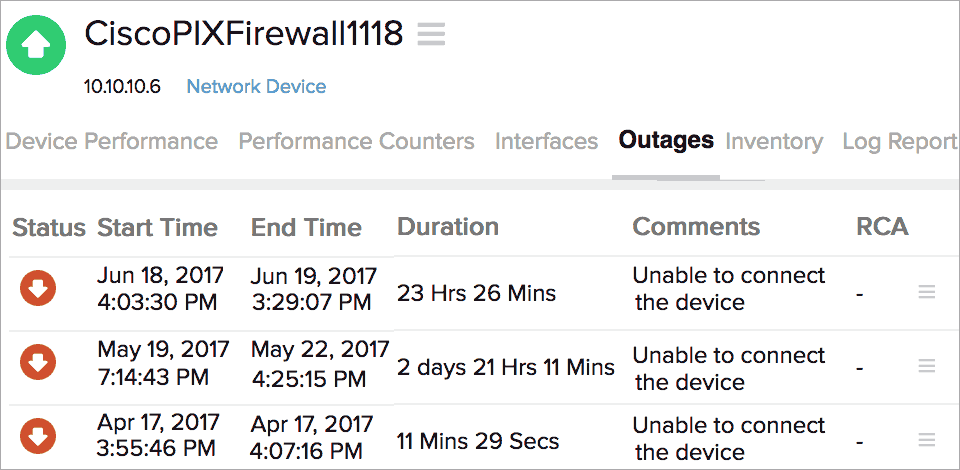Open the Performance Counters tab

[x=356, y=141]
